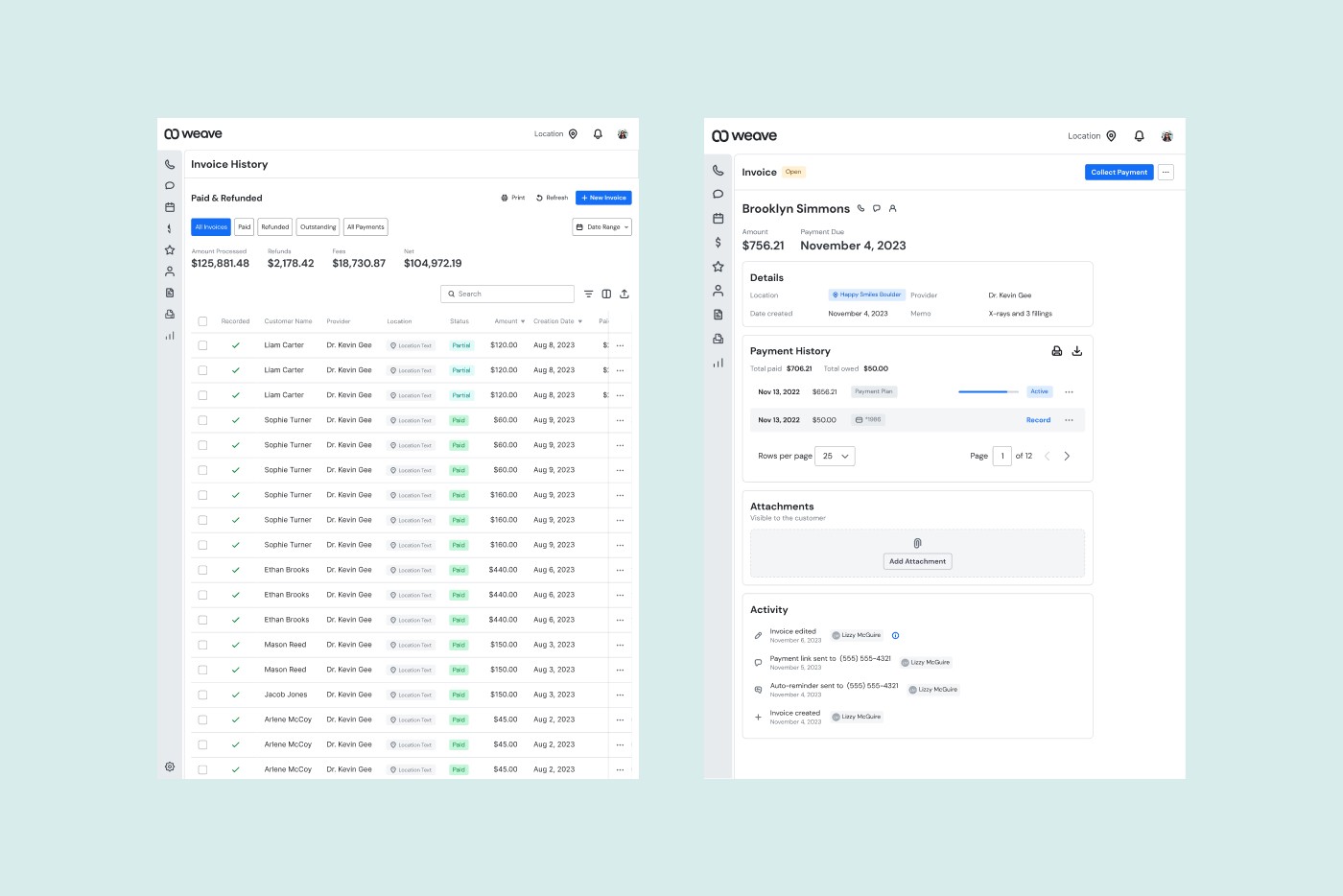The height and width of the screenshot is (896, 1343).
Task: Open Analytics bar chart icon in Invoice History sidebar
Action: tap(170, 336)
